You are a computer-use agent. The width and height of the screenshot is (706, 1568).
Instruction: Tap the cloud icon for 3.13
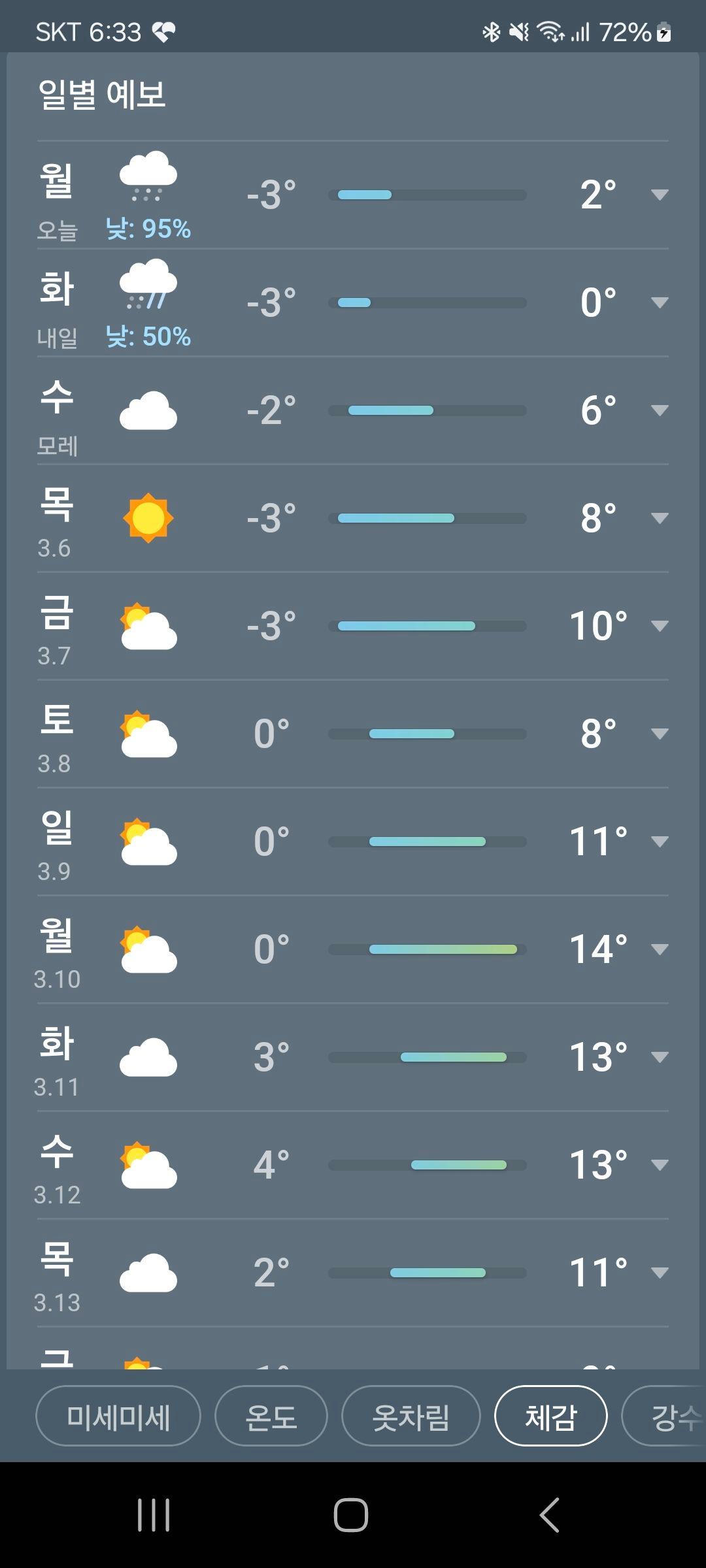point(148,1273)
